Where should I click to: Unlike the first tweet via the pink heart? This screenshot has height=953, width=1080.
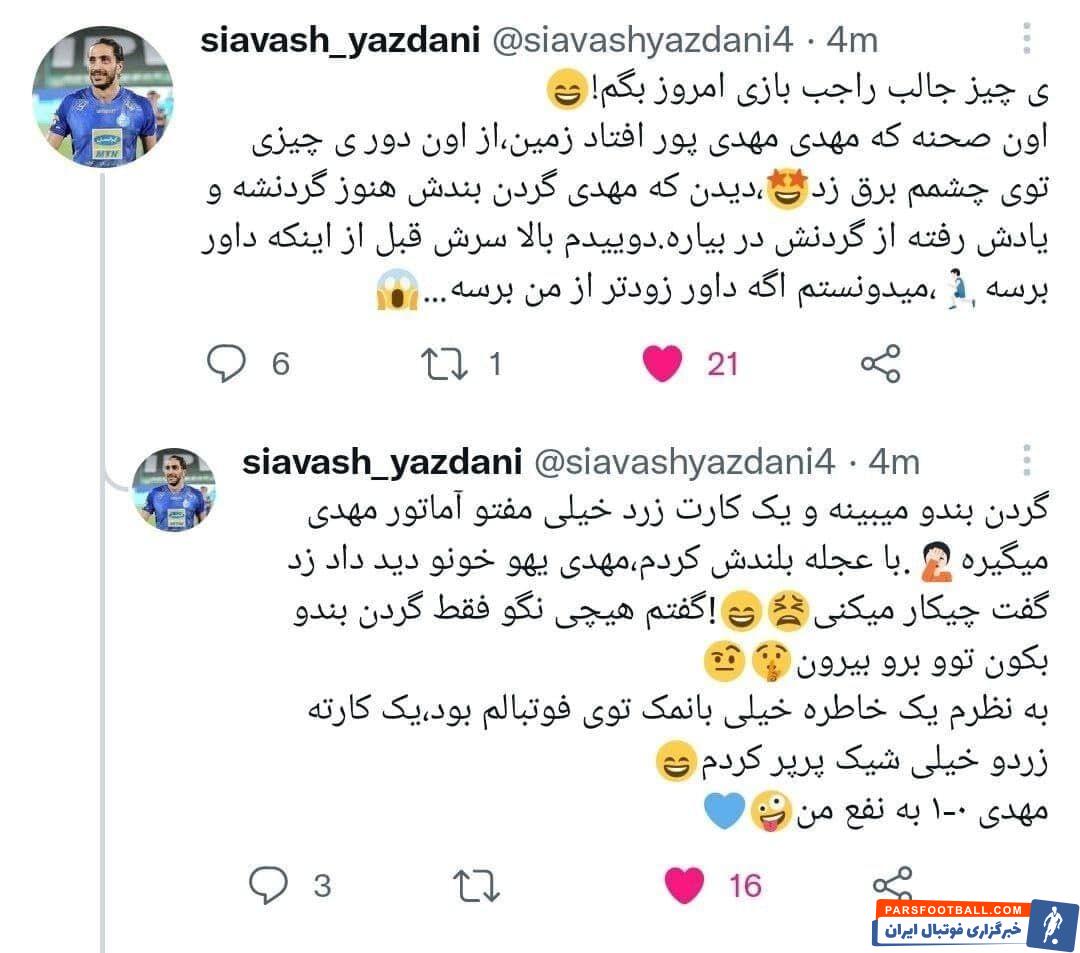coord(662,364)
